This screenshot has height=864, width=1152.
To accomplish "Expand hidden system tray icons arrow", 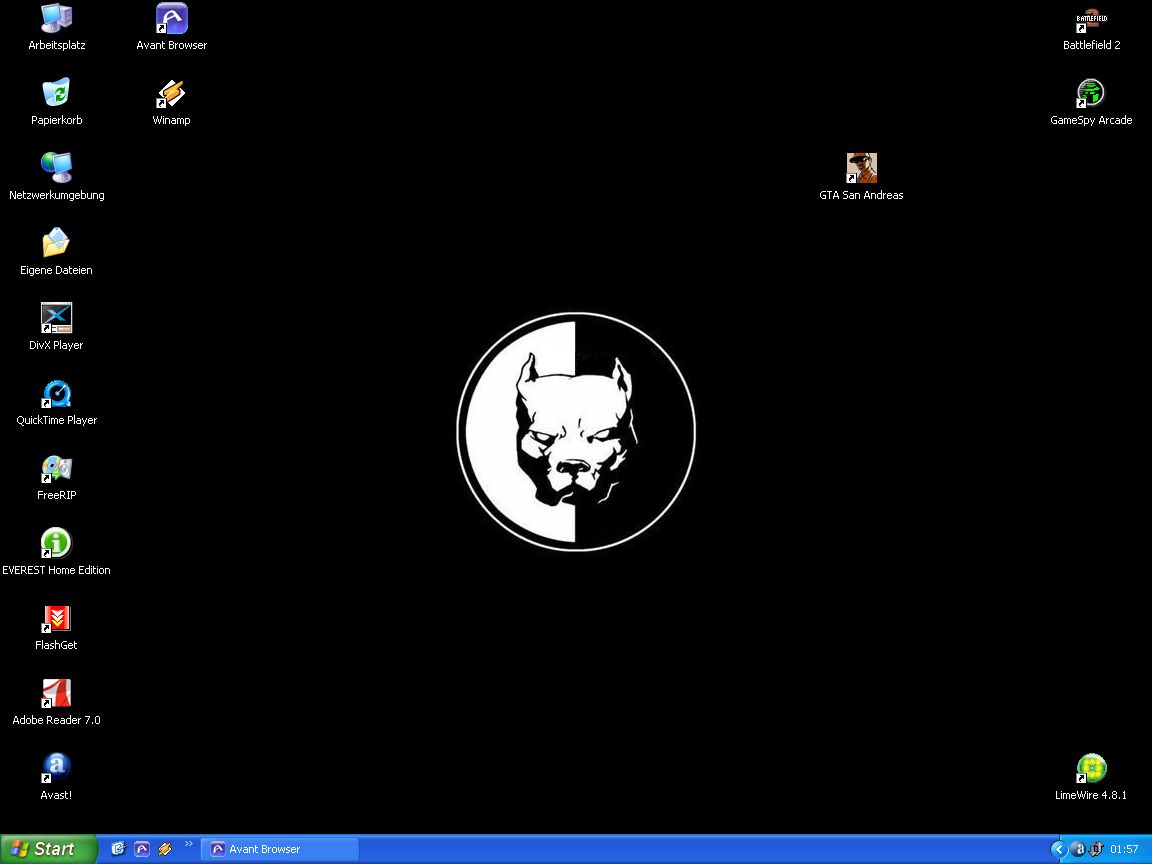I will click(x=1058, y=849).
